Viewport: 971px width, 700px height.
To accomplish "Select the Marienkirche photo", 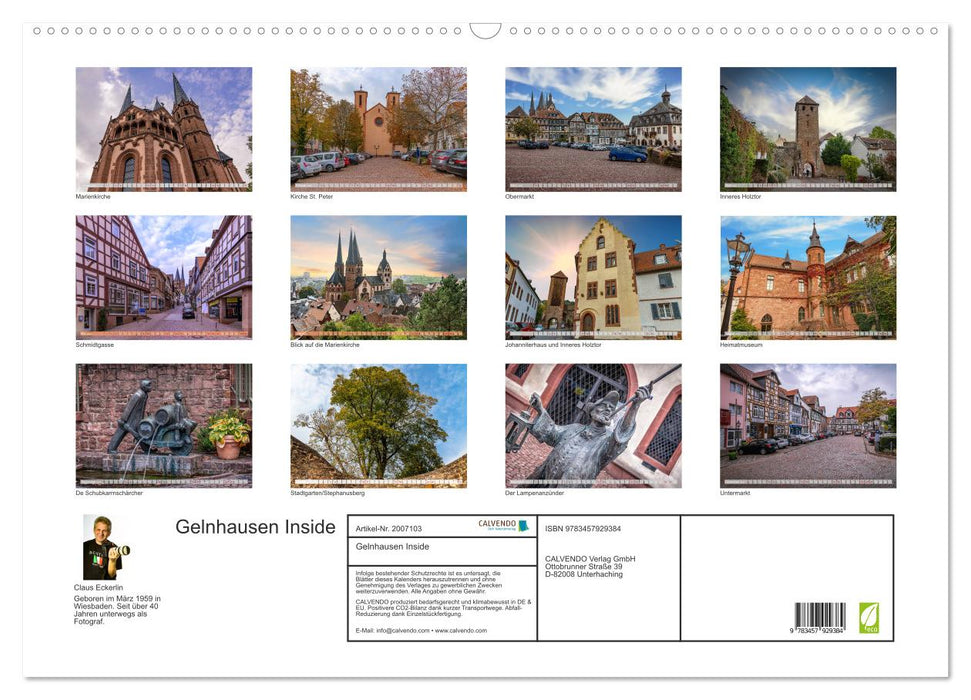I will (163, 128).
